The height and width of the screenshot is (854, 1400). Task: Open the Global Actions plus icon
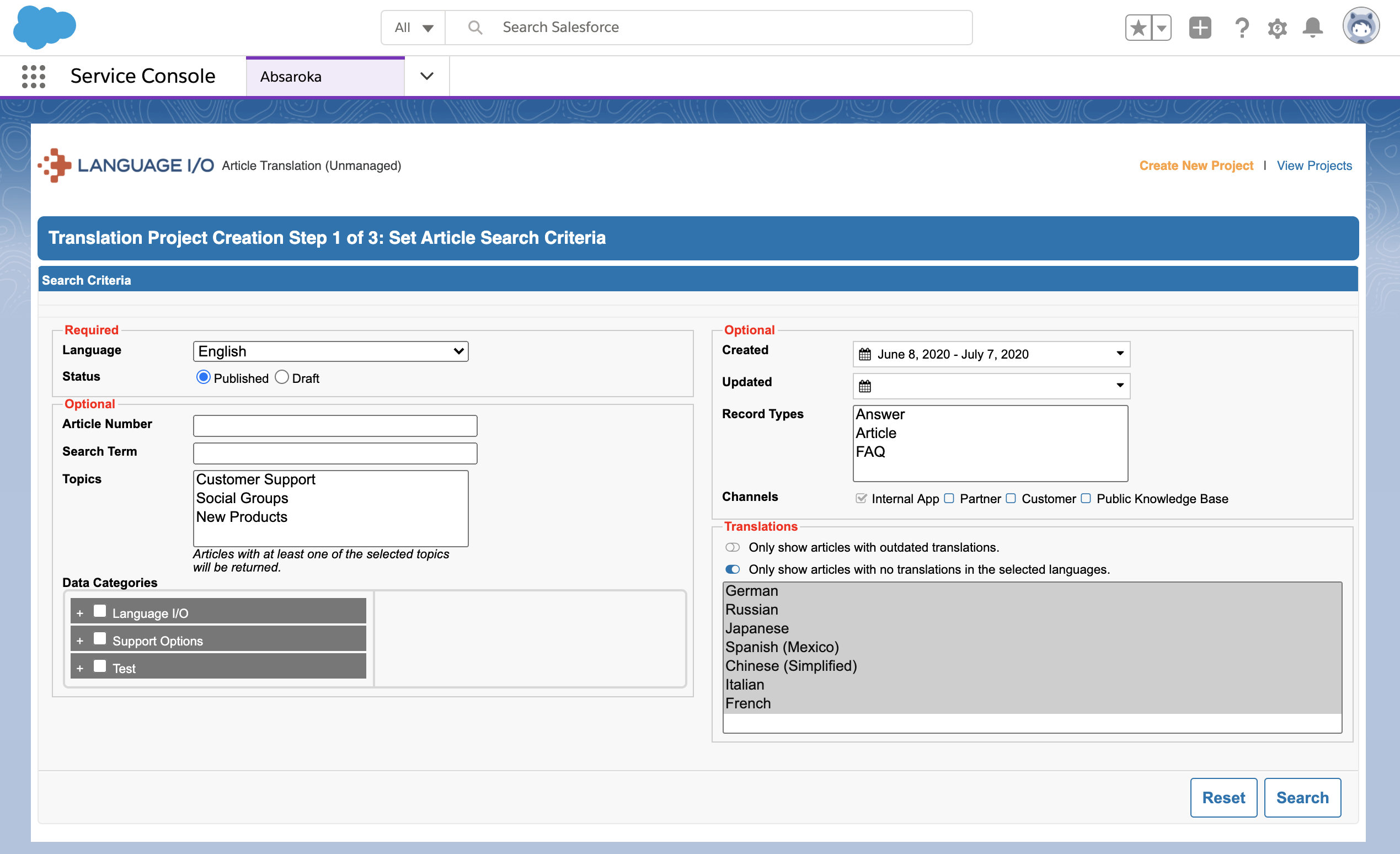click(1199, 27)
